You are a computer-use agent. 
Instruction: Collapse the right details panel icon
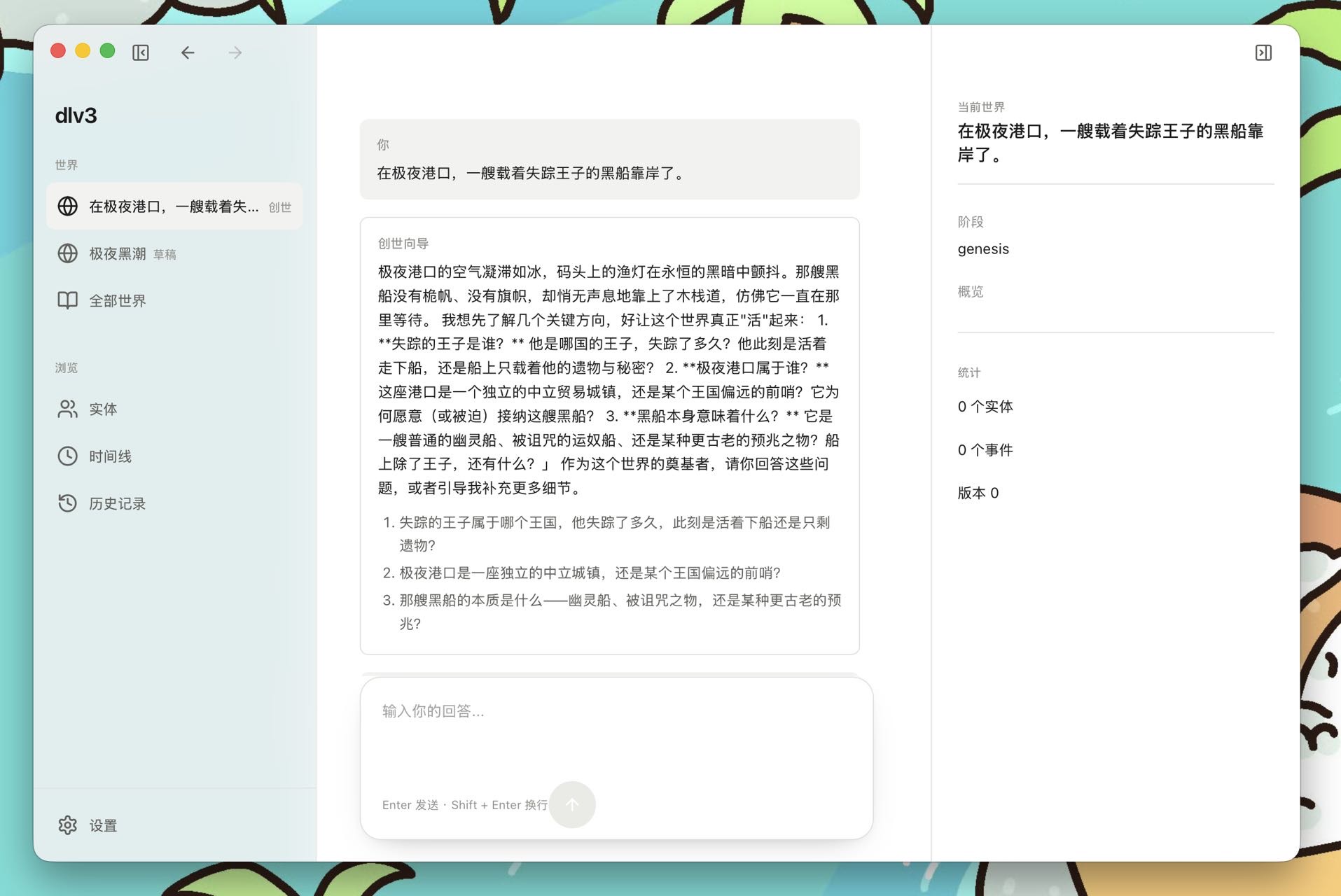[1263, 52]
